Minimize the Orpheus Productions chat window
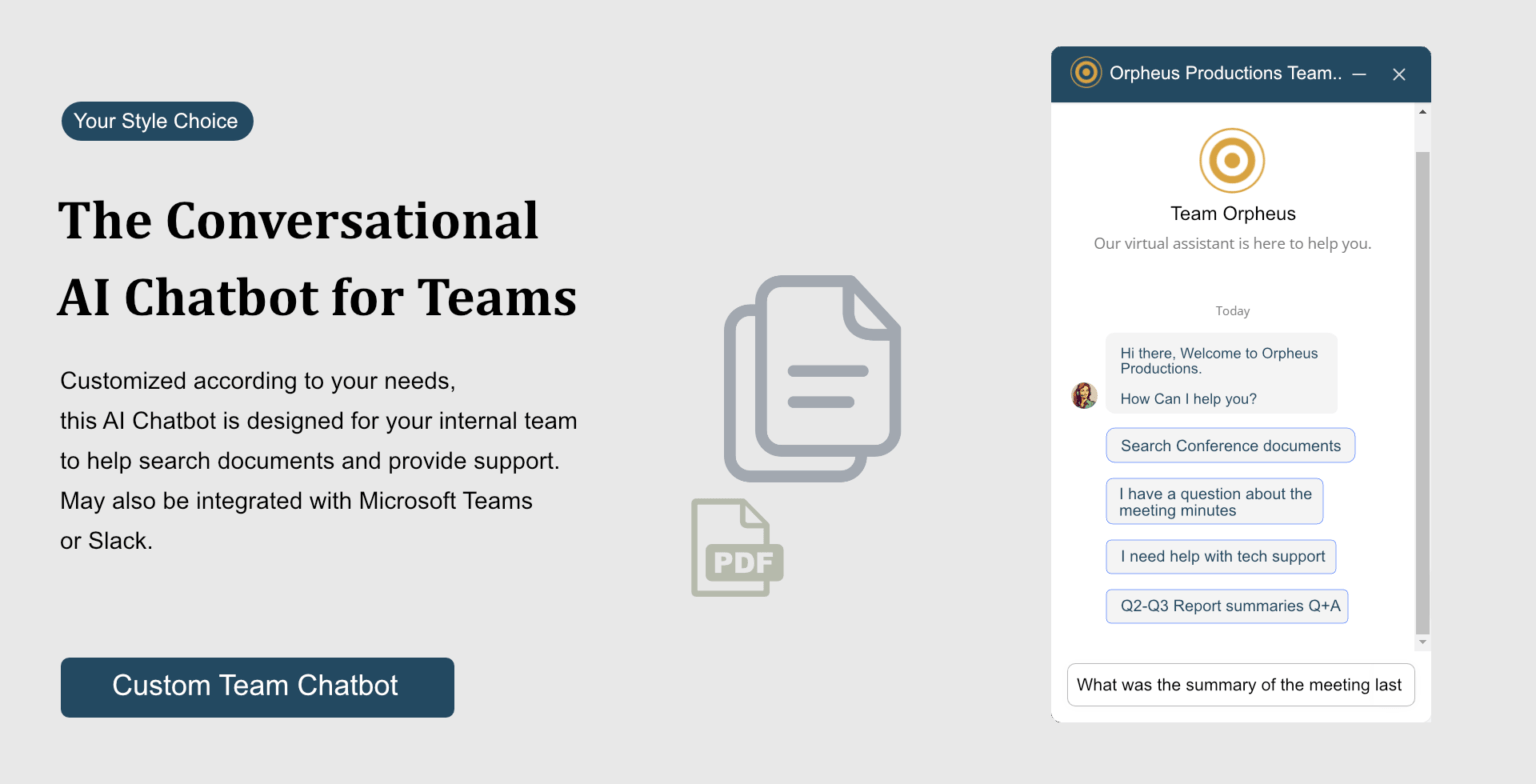This screenshot has width=1536, height=784. pyautogui.click(x=1359, y=73)
